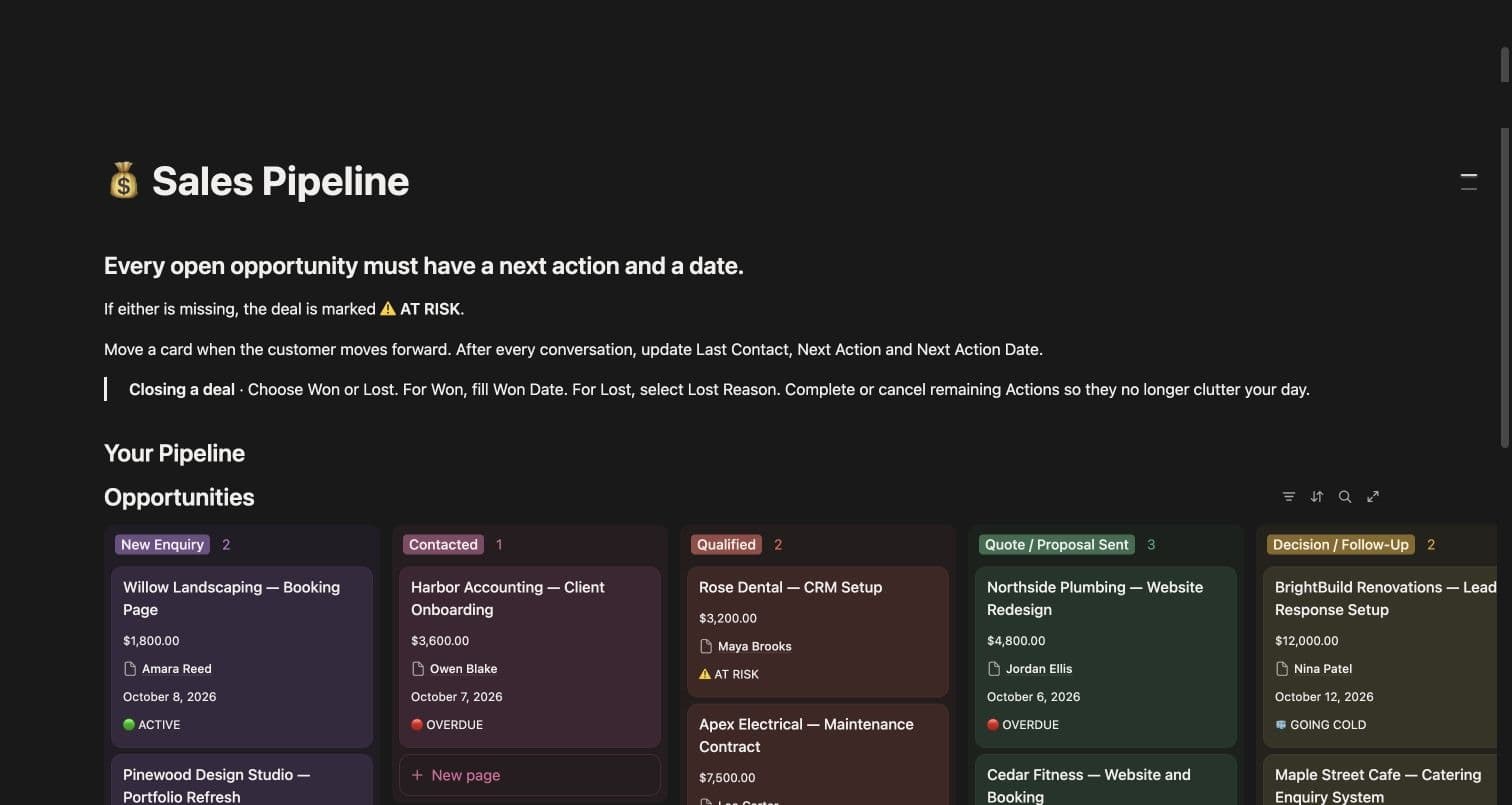Viewport: 1512px width, 805px height.
Task: Click page icon beside Jordan Ellis
Action: (994, 669)
